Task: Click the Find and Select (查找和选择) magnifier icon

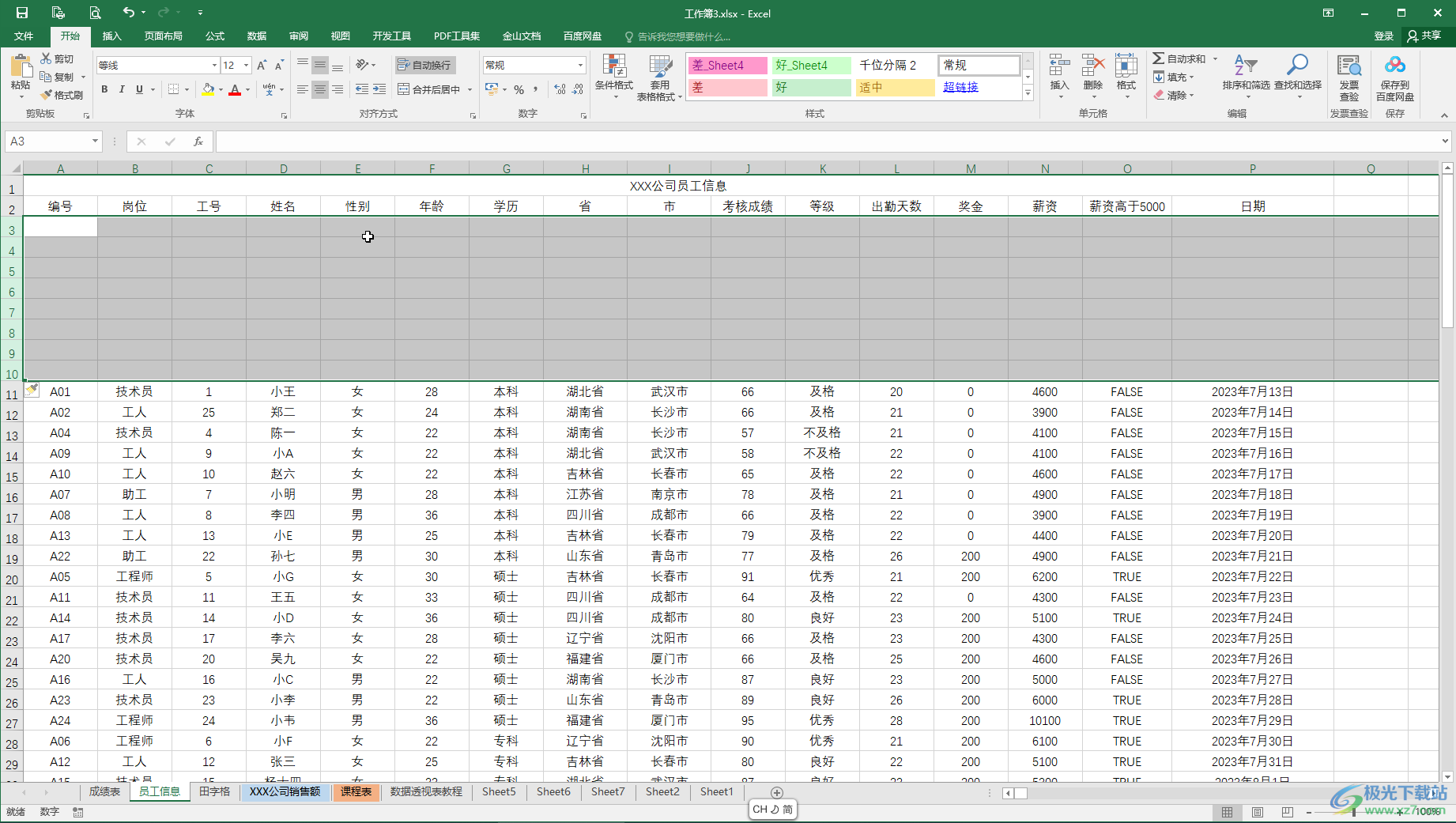Action: coord(1297,66)
